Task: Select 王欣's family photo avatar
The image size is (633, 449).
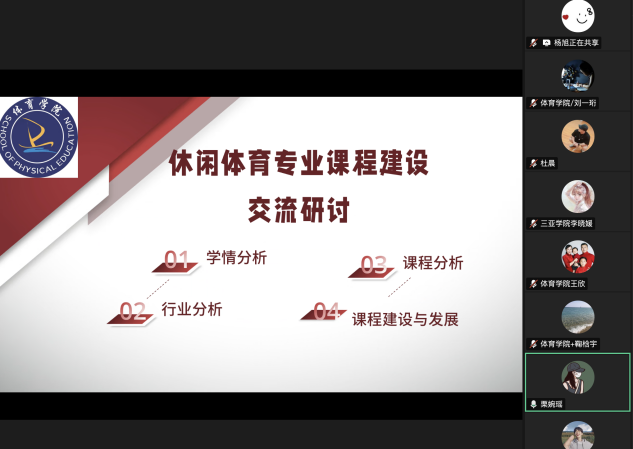Action: pos(578,256)
